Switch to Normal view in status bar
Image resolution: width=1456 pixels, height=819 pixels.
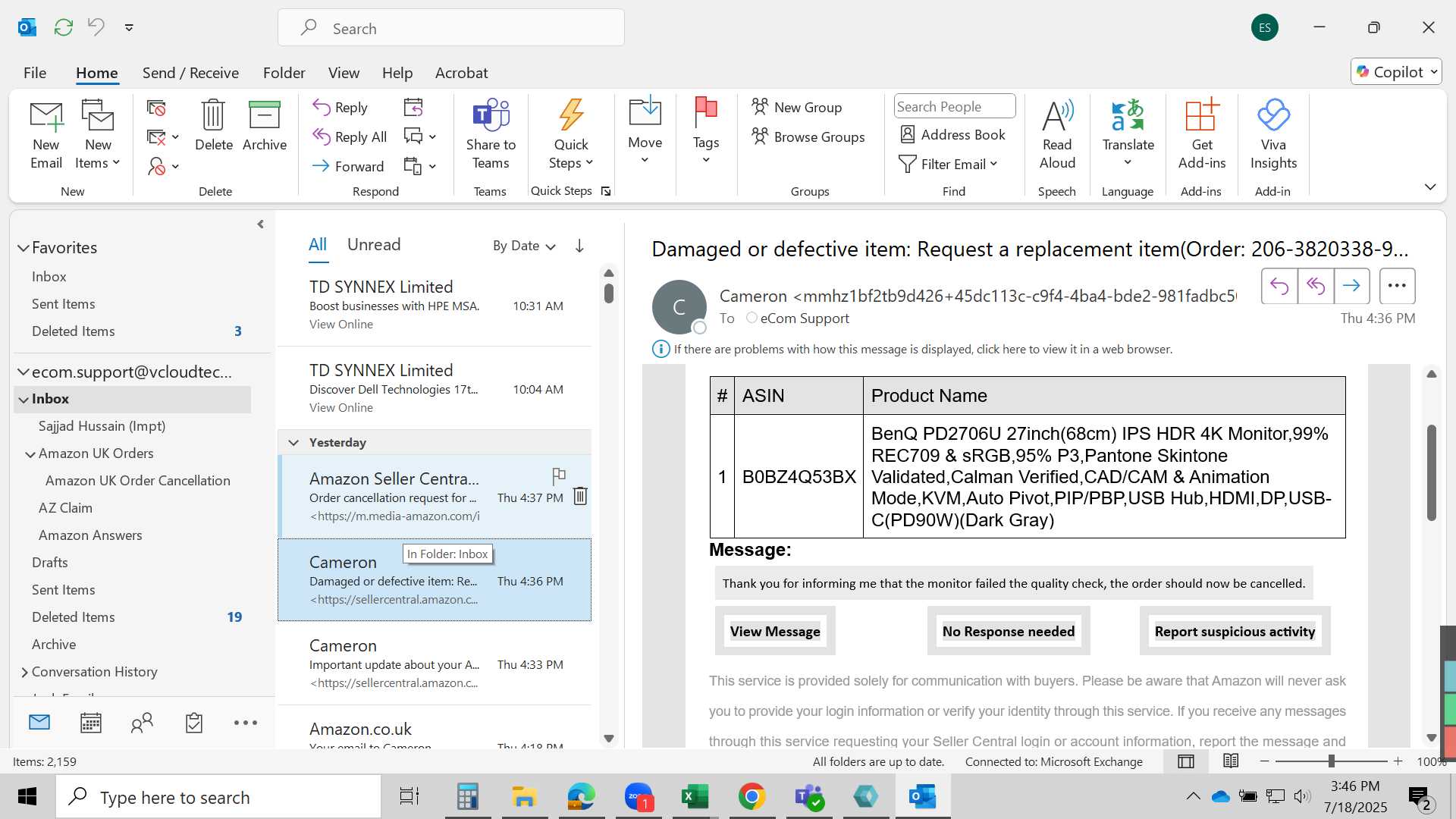(x=1186, y=761)
